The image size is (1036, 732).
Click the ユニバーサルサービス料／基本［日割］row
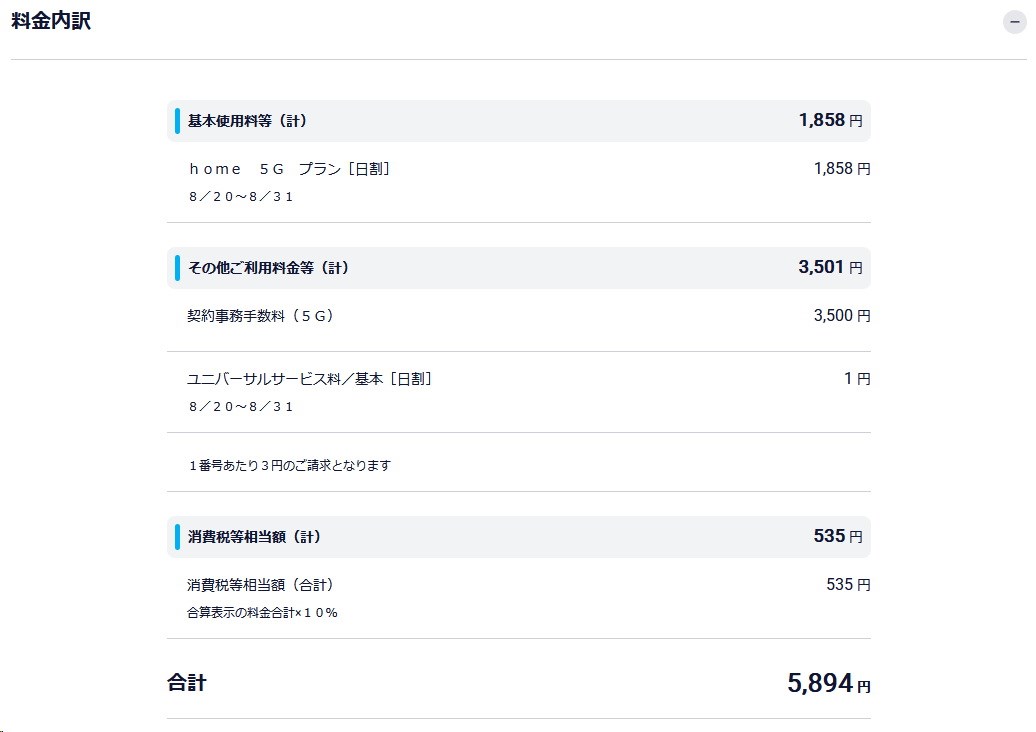(310, 378)
